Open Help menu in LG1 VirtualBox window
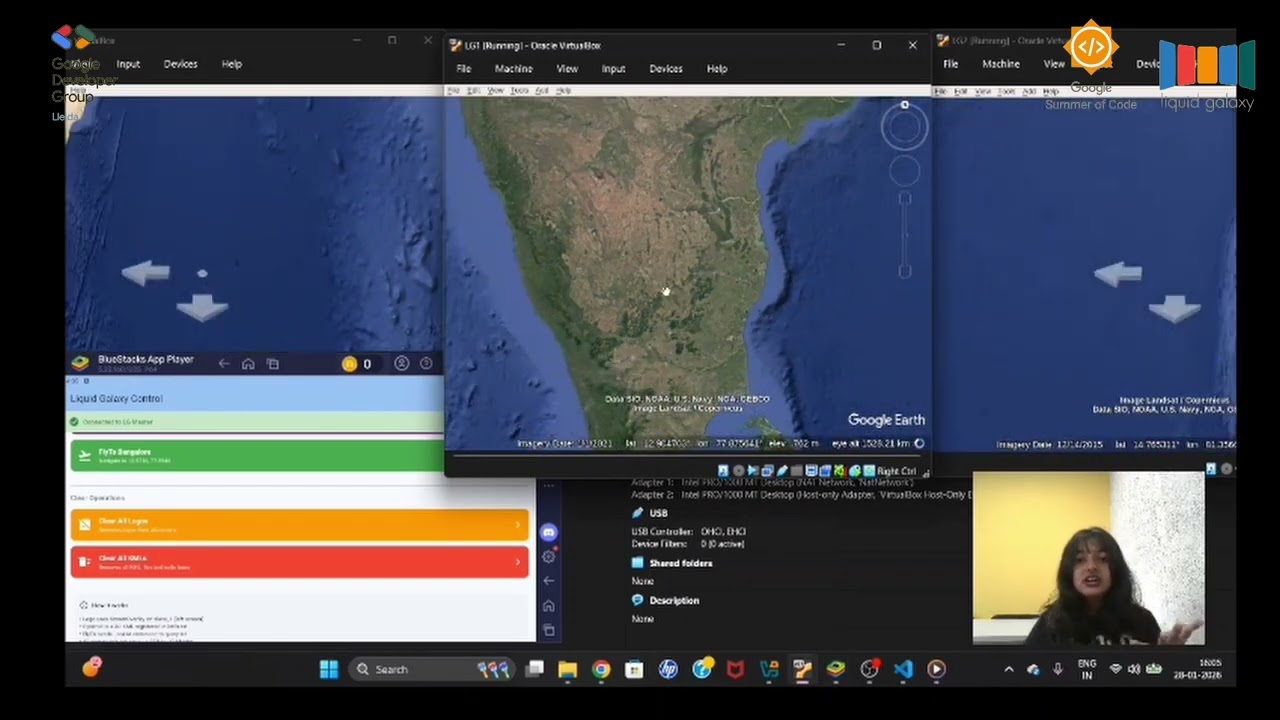Image resolution: width=1280 pixels, height=720 pixels. [x=717, y=69]
